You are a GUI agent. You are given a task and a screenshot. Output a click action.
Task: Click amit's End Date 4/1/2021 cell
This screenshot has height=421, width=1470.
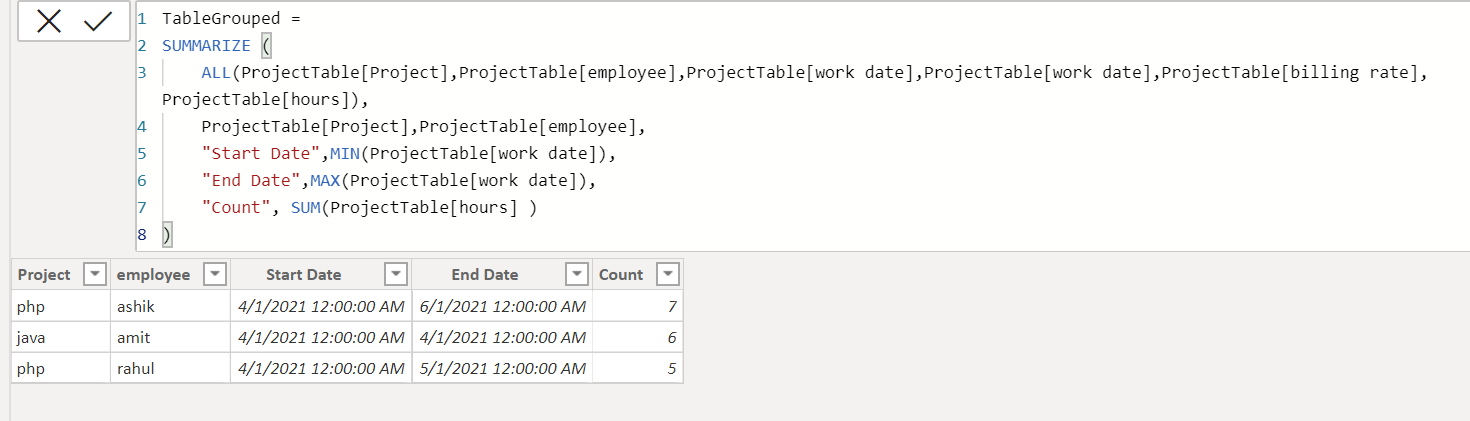(502, 337)
